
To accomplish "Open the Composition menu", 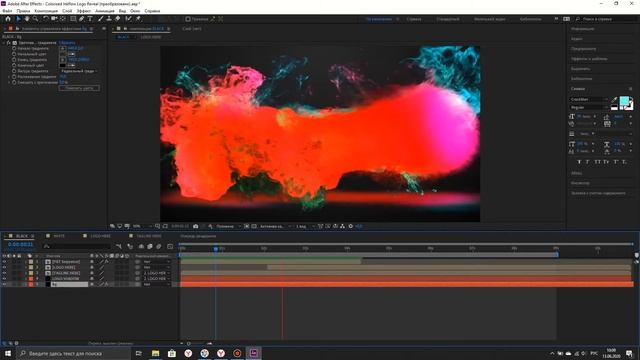I will tap(46, 11).
